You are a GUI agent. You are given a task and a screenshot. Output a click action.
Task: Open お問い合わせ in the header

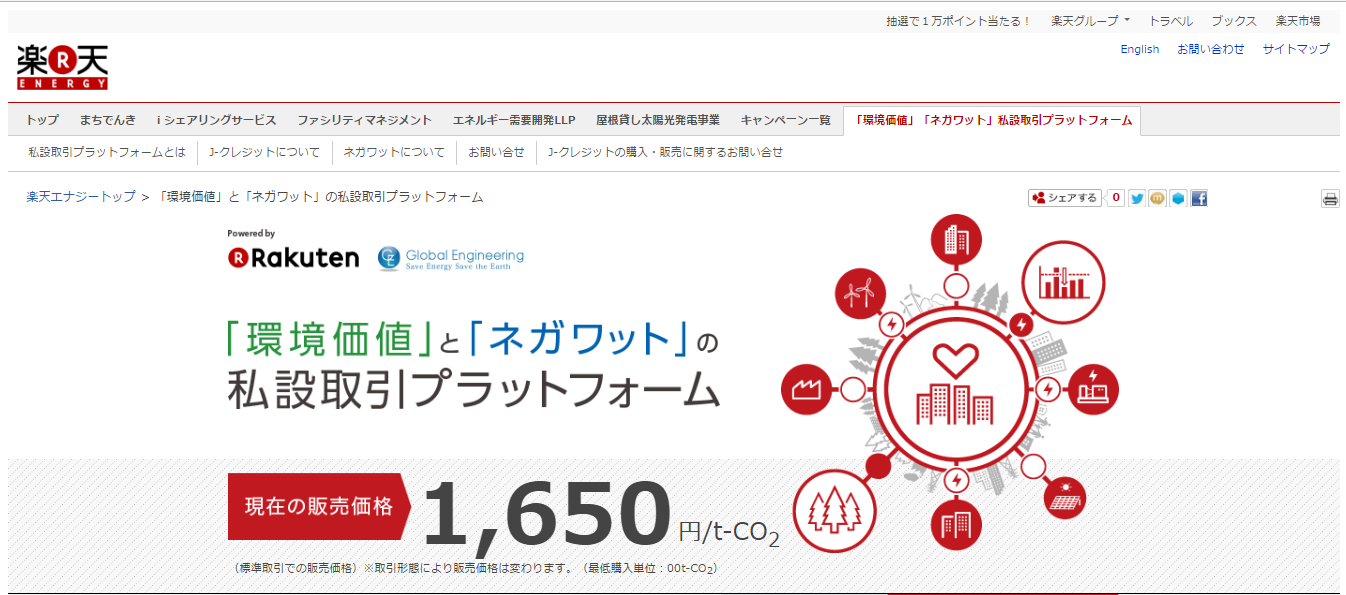pos(1211,49)
